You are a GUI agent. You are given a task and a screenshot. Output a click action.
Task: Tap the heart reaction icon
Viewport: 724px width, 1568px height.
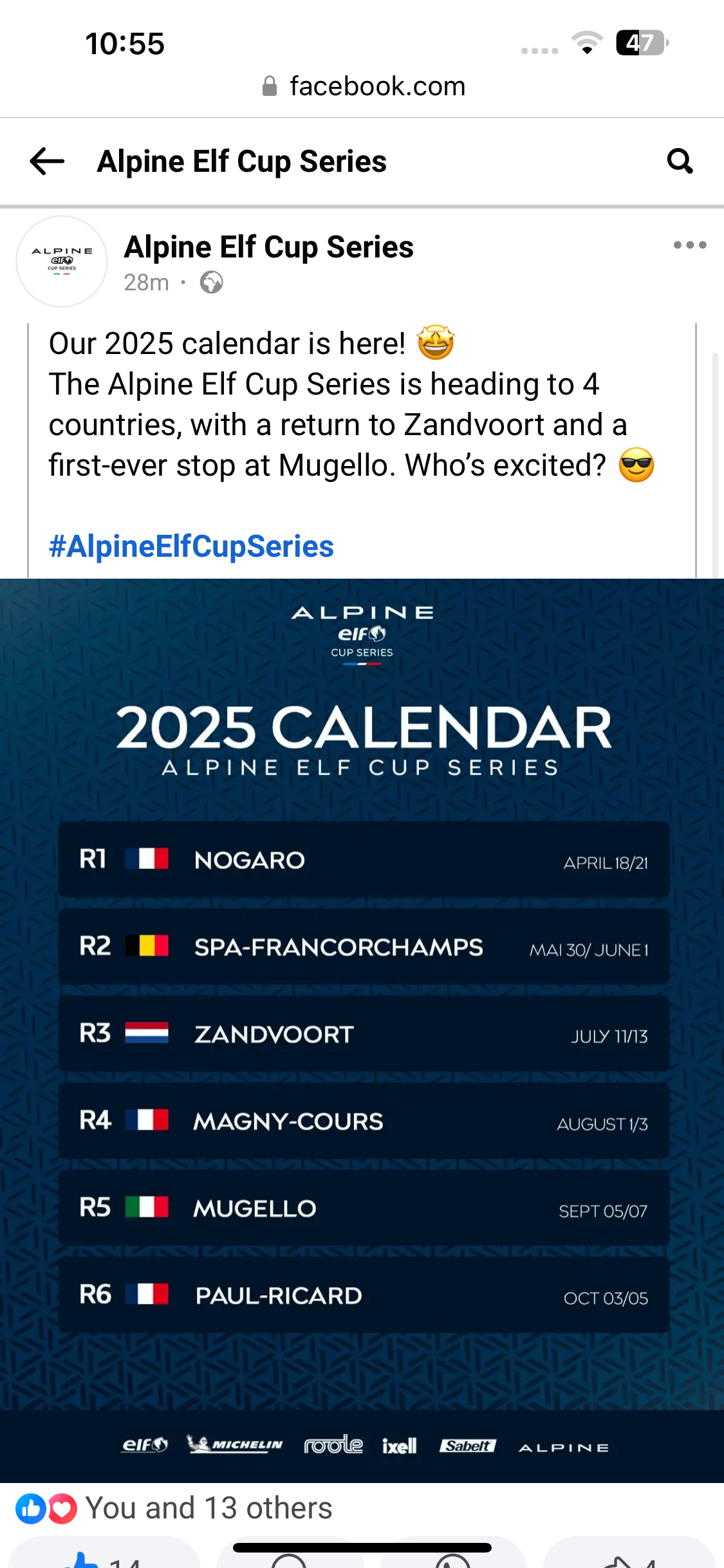point(62,1508)
